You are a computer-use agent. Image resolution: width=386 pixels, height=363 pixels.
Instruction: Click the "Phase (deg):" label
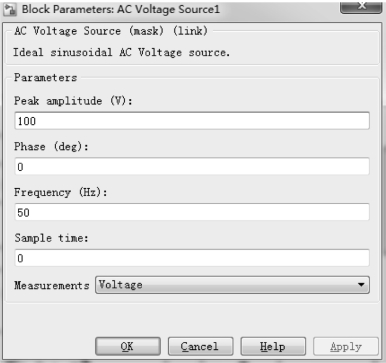(51, 146)
